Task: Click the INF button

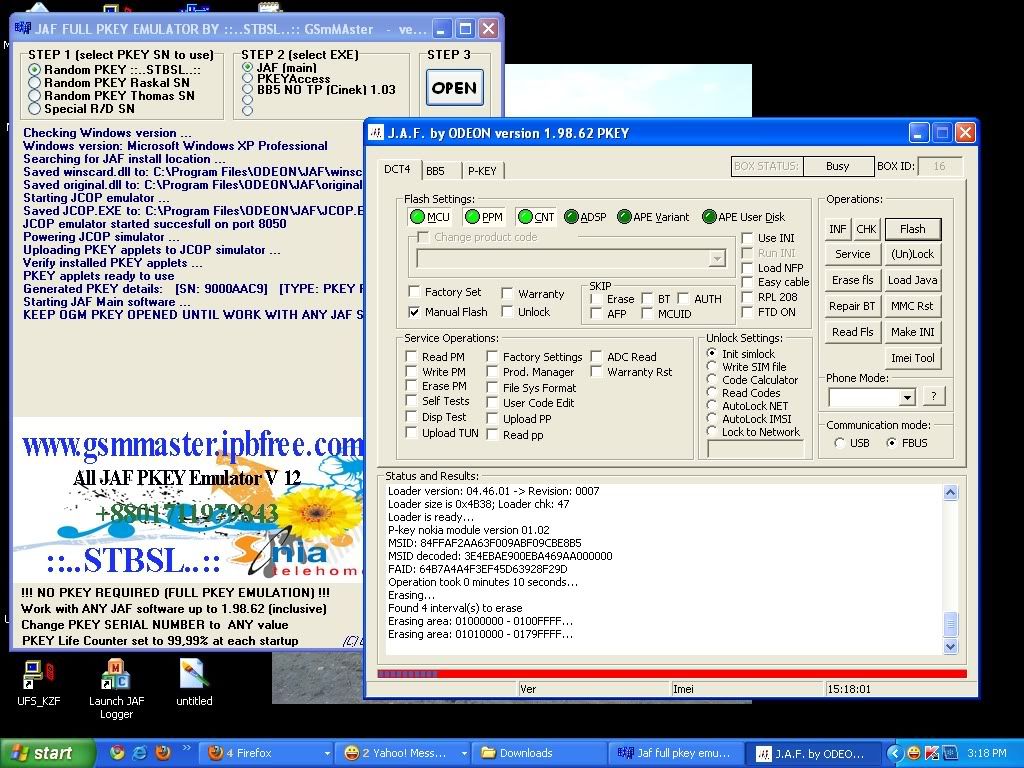Action: pyautogui.click(x=838, y=229)
